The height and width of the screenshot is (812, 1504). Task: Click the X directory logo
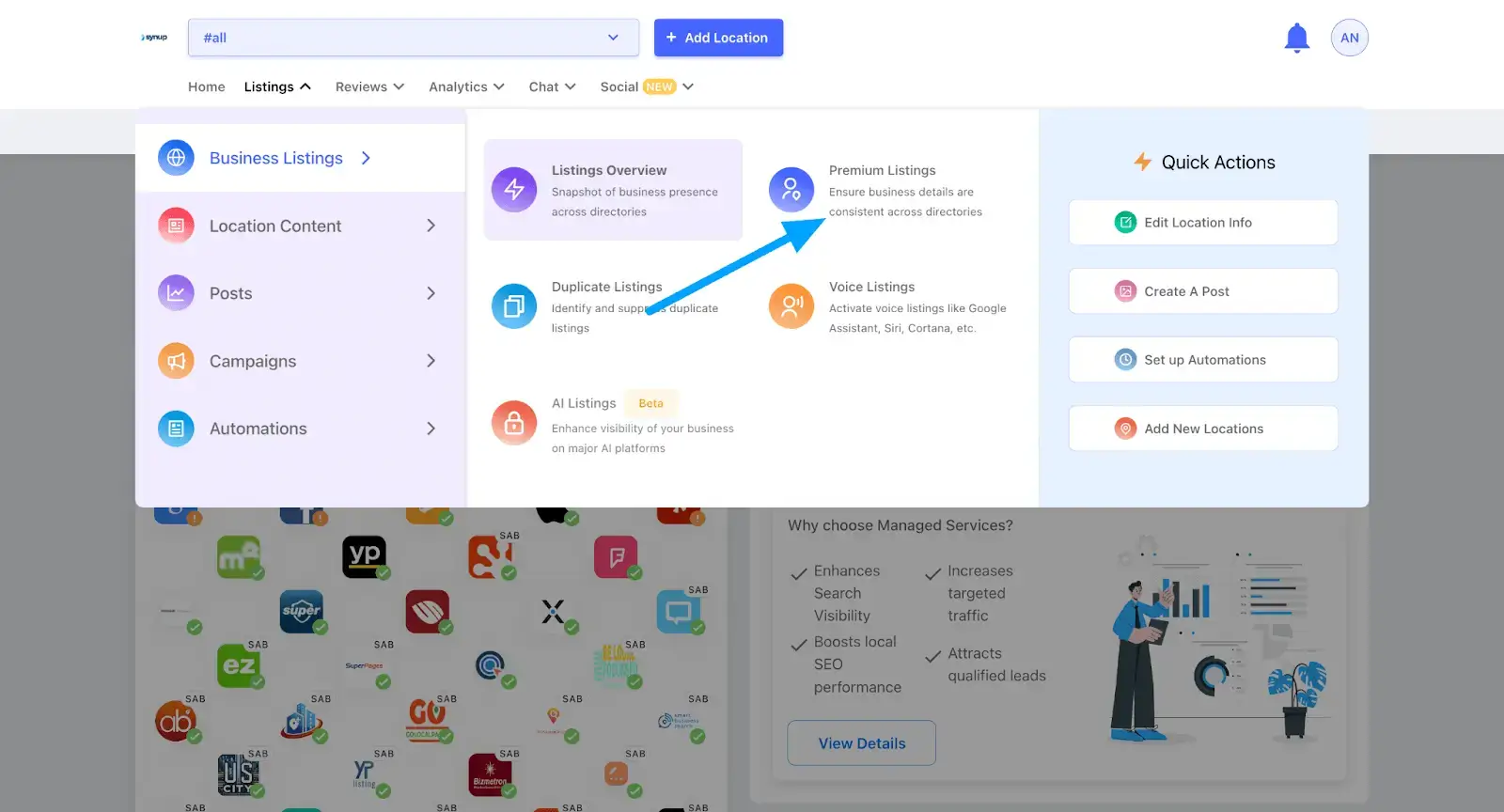pyautogui.click(x=553, y=612)
